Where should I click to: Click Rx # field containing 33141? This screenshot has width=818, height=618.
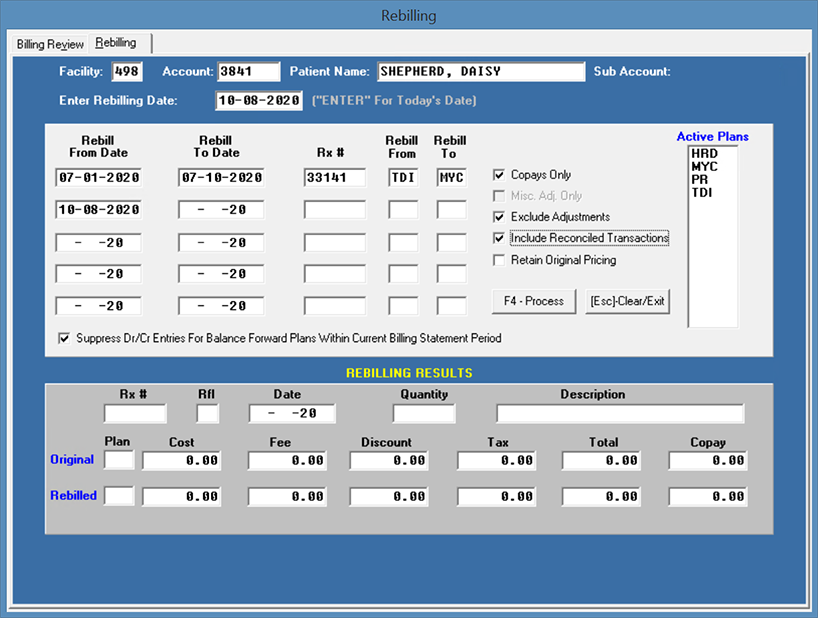[x=335, y=178]
